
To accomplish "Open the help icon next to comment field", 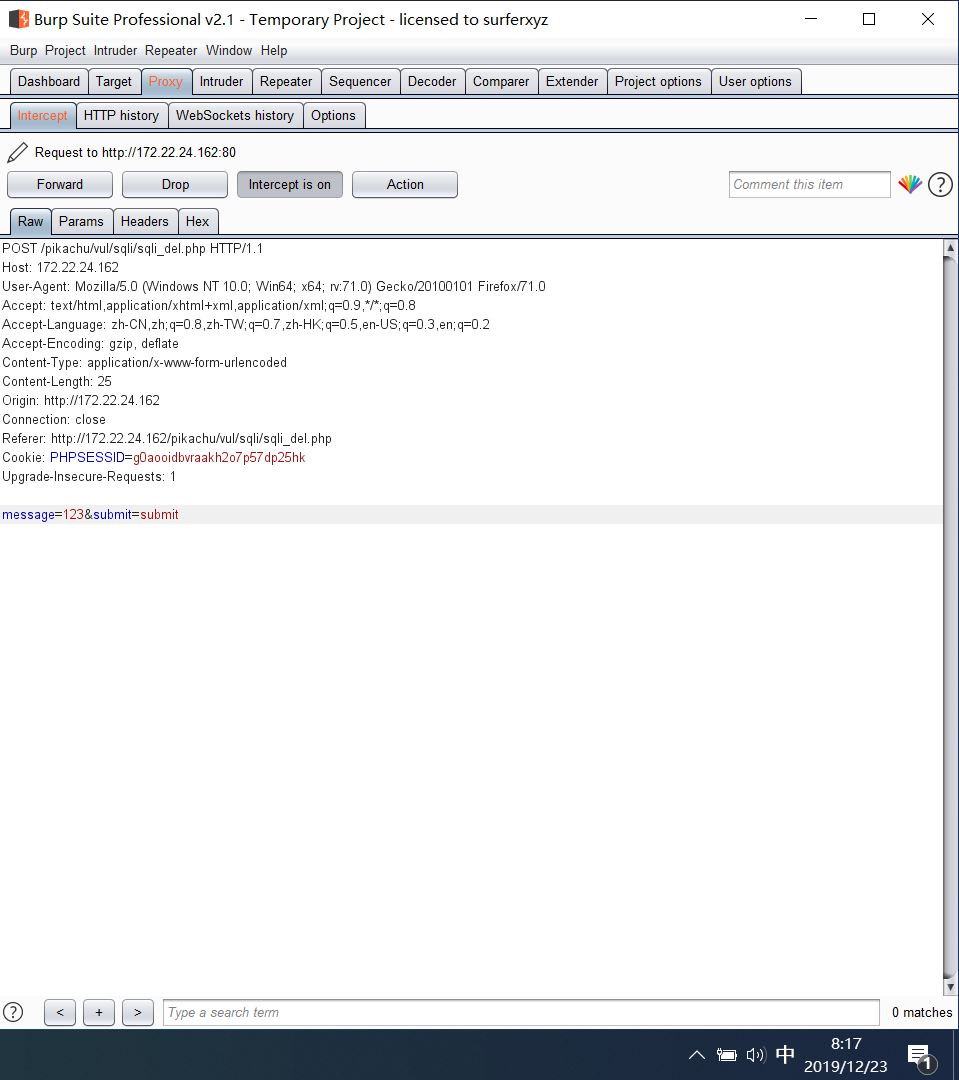I will point(940,185).
